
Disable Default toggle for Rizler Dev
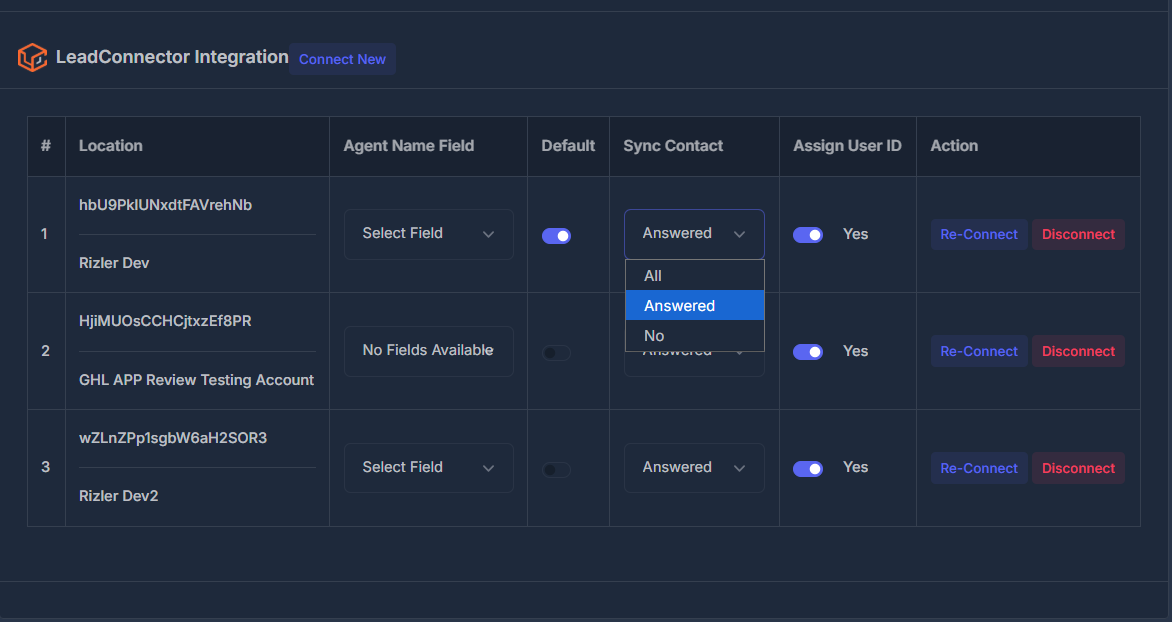(x=556, y=235)
